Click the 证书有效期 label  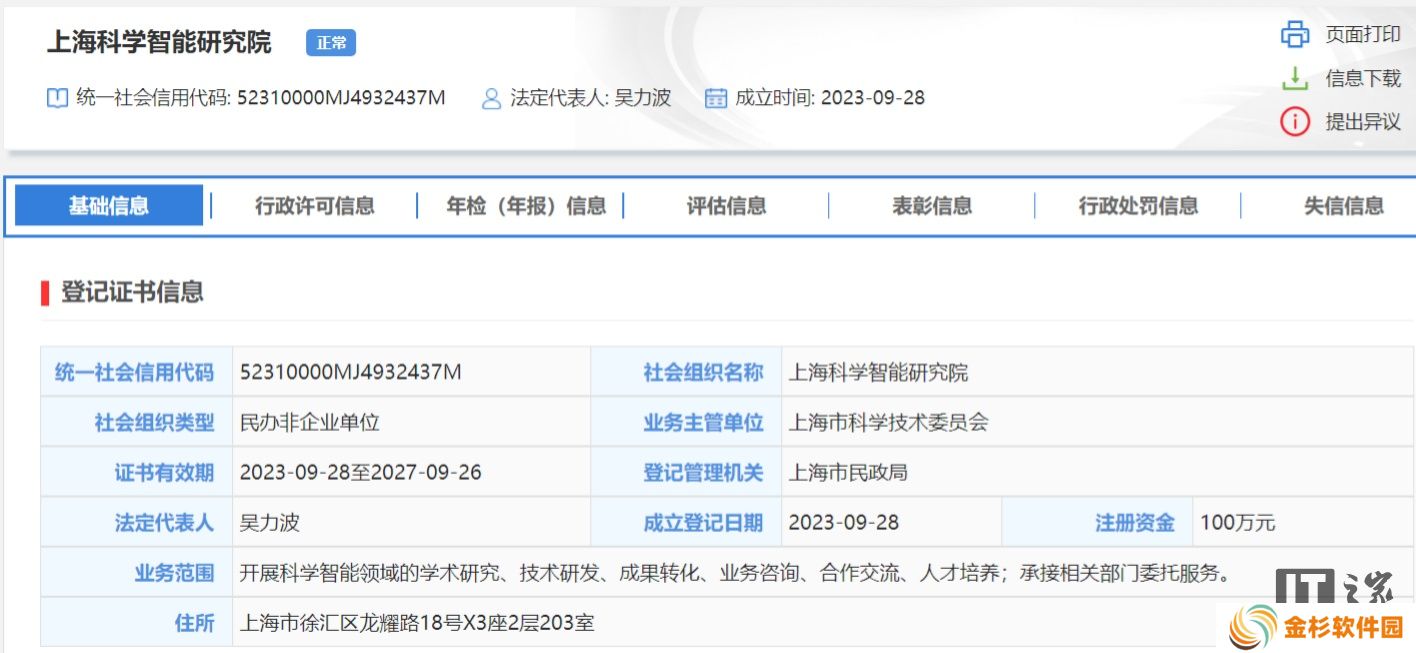tap(164, 472)
